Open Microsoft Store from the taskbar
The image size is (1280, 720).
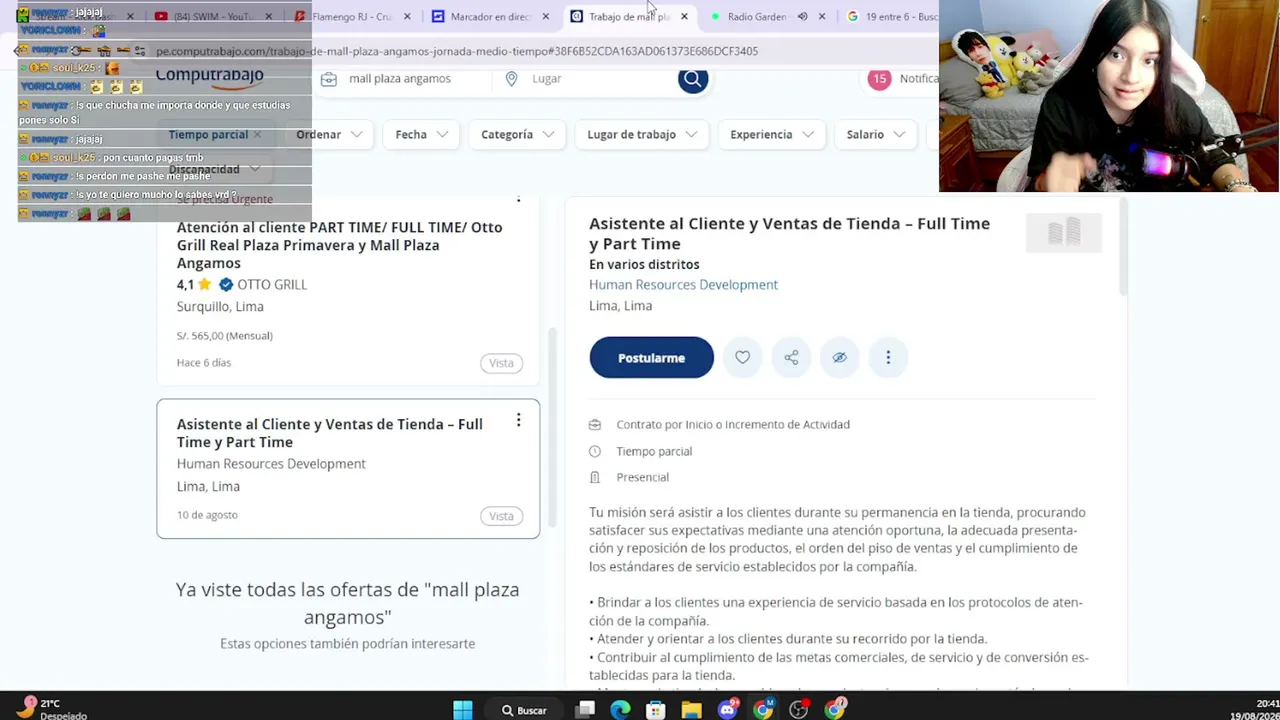(656, 710)
